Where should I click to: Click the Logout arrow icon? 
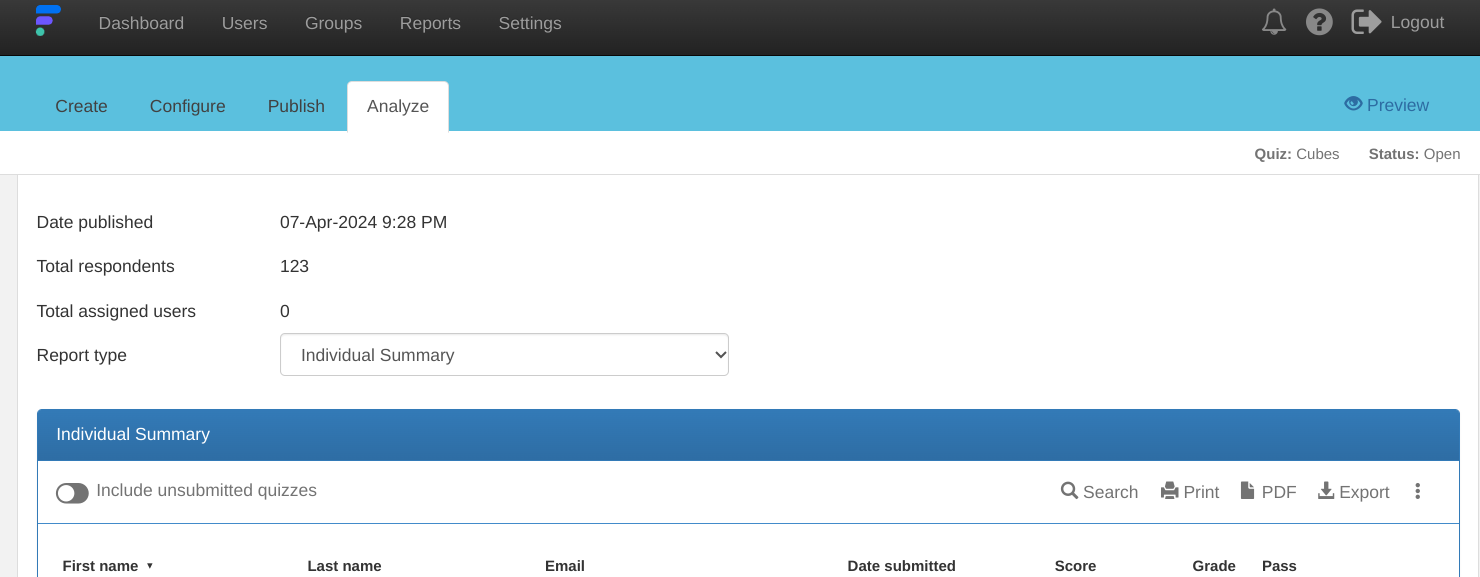[x=1366, y=22]
